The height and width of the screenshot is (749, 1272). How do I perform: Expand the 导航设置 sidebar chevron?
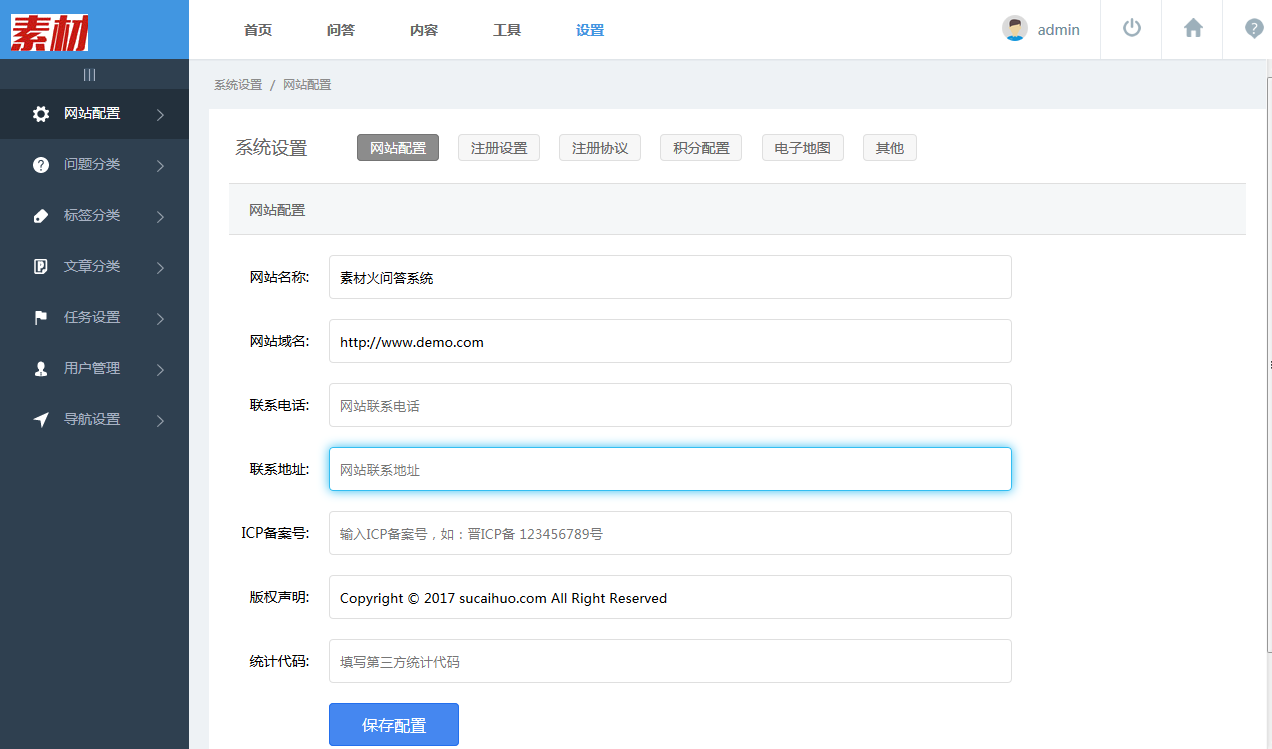point(160,421)
